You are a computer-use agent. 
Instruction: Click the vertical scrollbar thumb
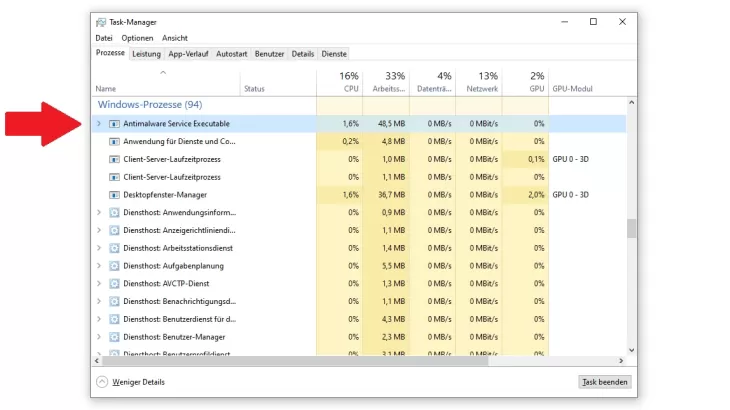pyautogui.click(x=631, y=228)
